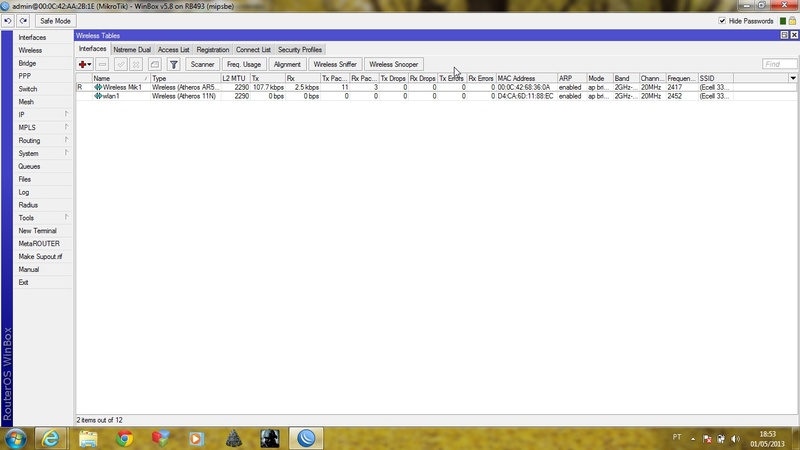Click the remove (minus) toolbar button
800x450 pixels.
click(102, 64)
